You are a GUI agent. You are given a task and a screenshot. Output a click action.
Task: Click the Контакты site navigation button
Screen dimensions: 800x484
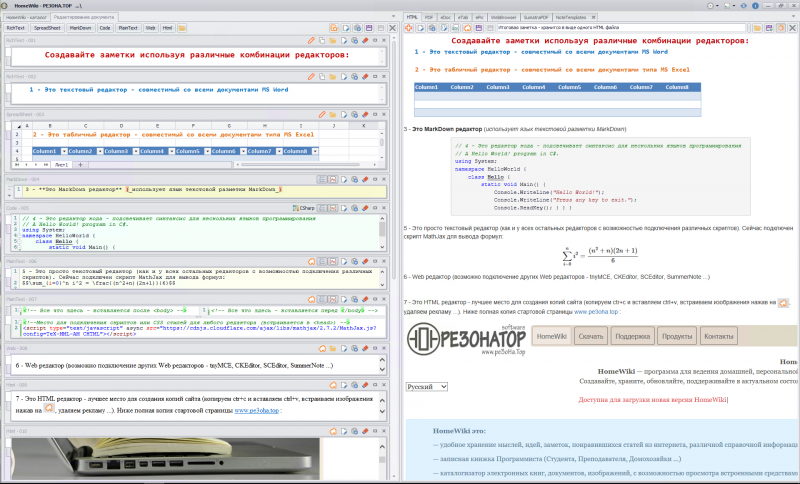pyautogui.click(x=718, y=337)
